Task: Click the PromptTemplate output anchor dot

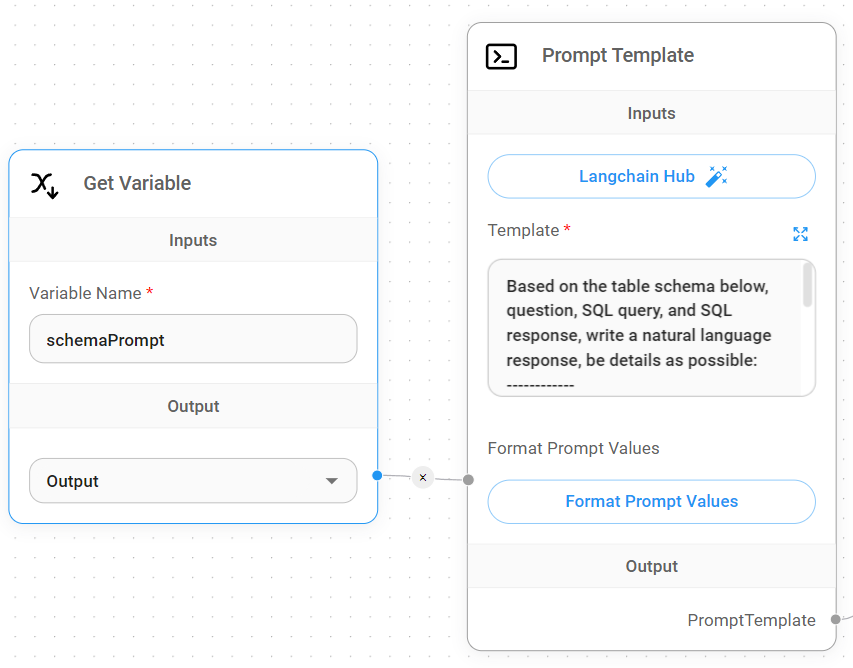Action: click(835, 620)
